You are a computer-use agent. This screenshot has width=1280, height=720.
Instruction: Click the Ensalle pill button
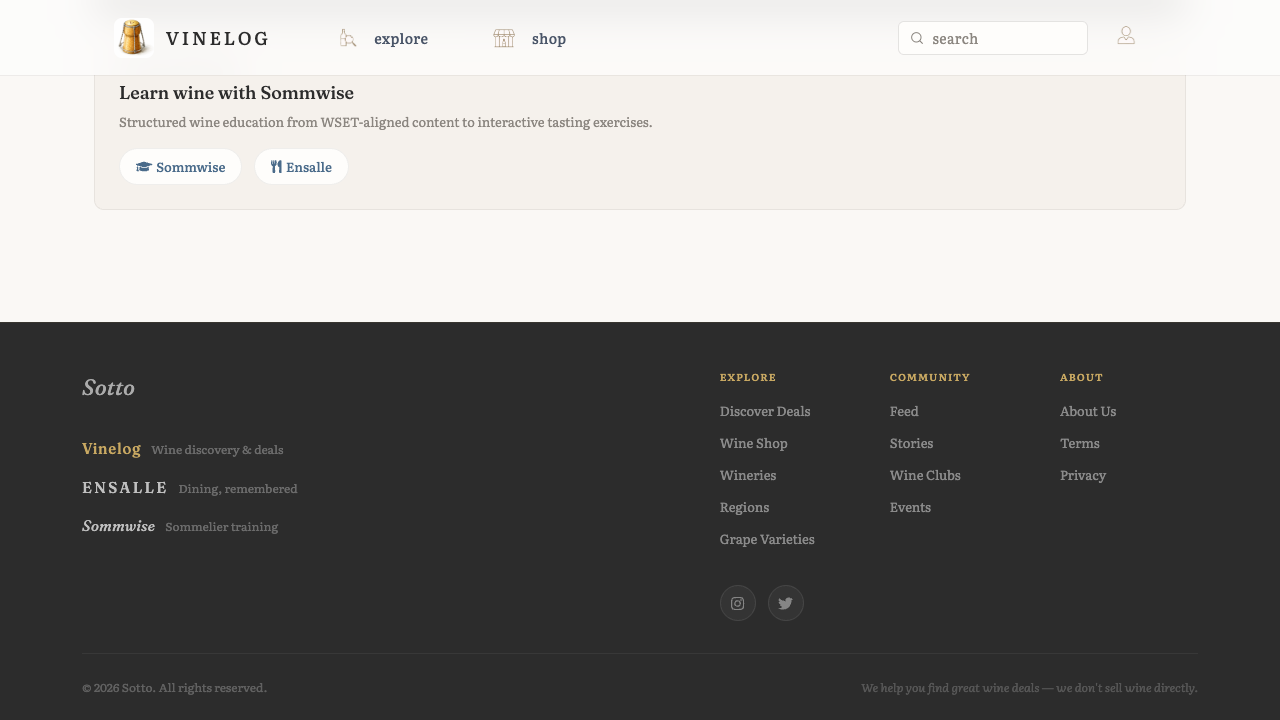pos(301,167)
